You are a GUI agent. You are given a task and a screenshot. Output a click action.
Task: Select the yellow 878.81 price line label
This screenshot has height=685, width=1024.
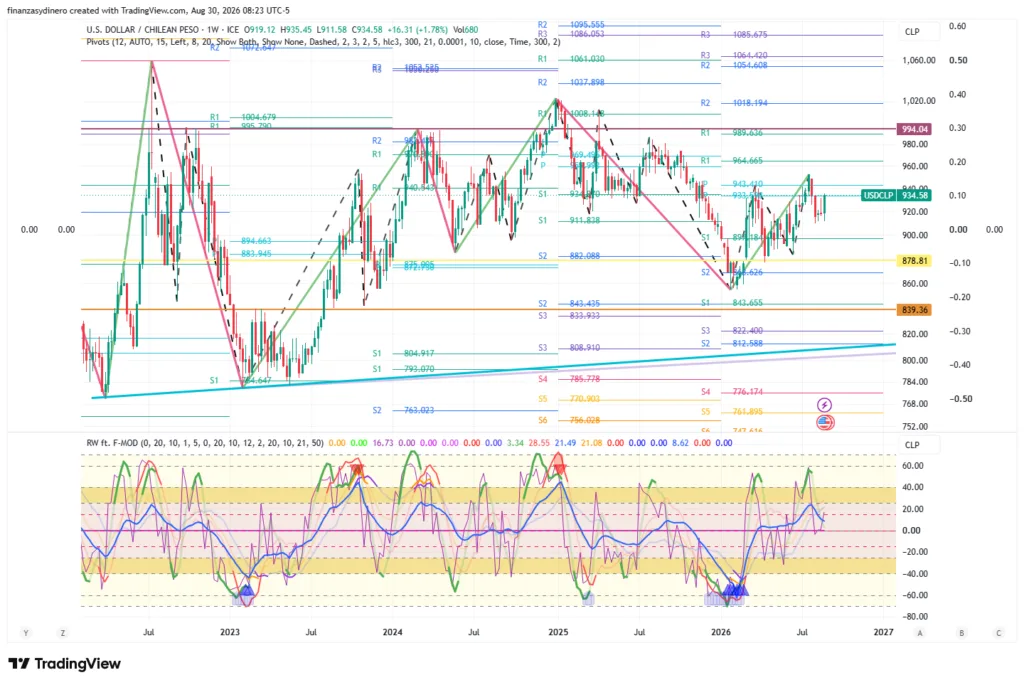coord(914,261)
